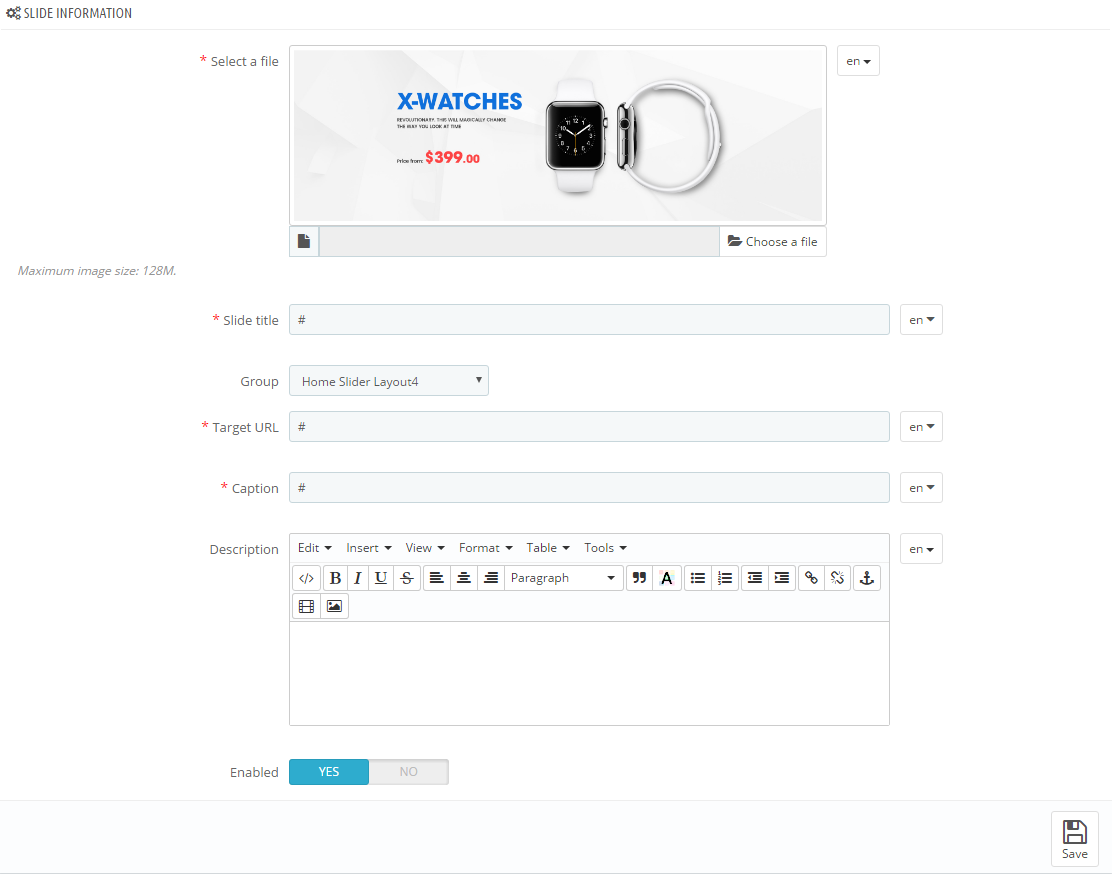Open language dropdown next to Slide title
Viewport: 1112px width, 874px height.
pyautogui.click(x=921, y=320)
